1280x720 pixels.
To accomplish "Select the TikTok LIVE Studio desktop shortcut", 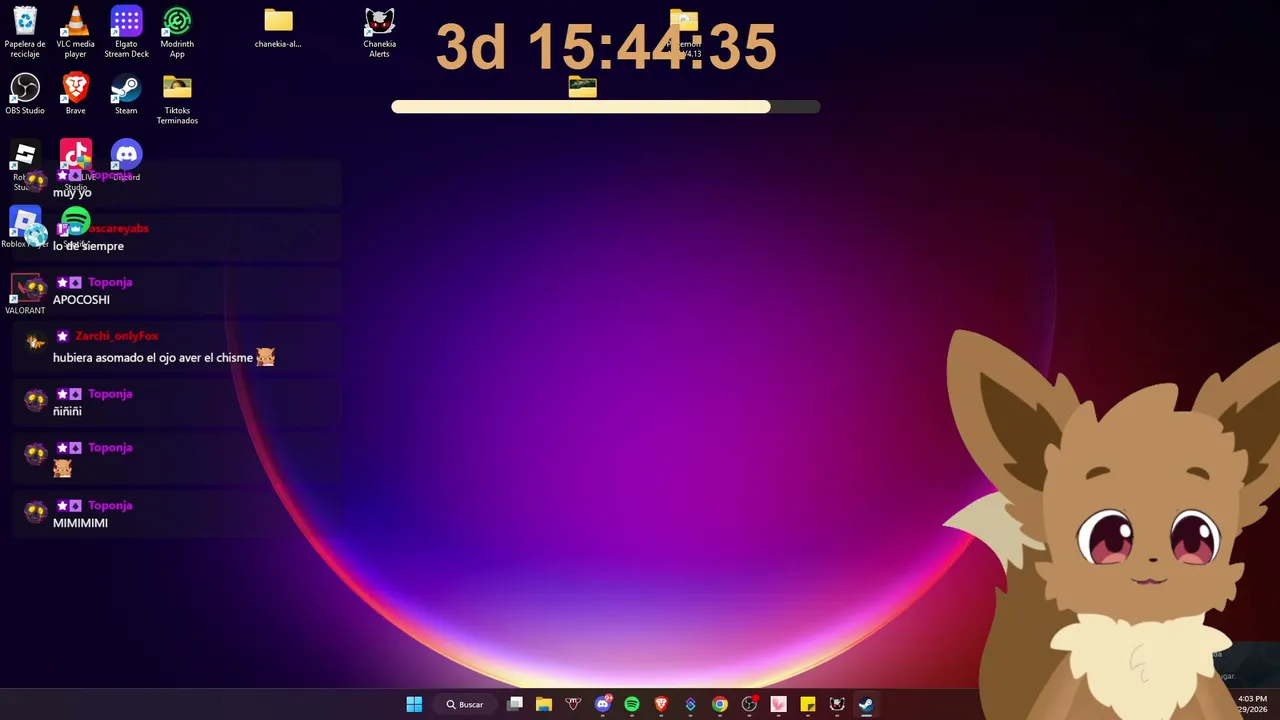I will coord(75,166).
